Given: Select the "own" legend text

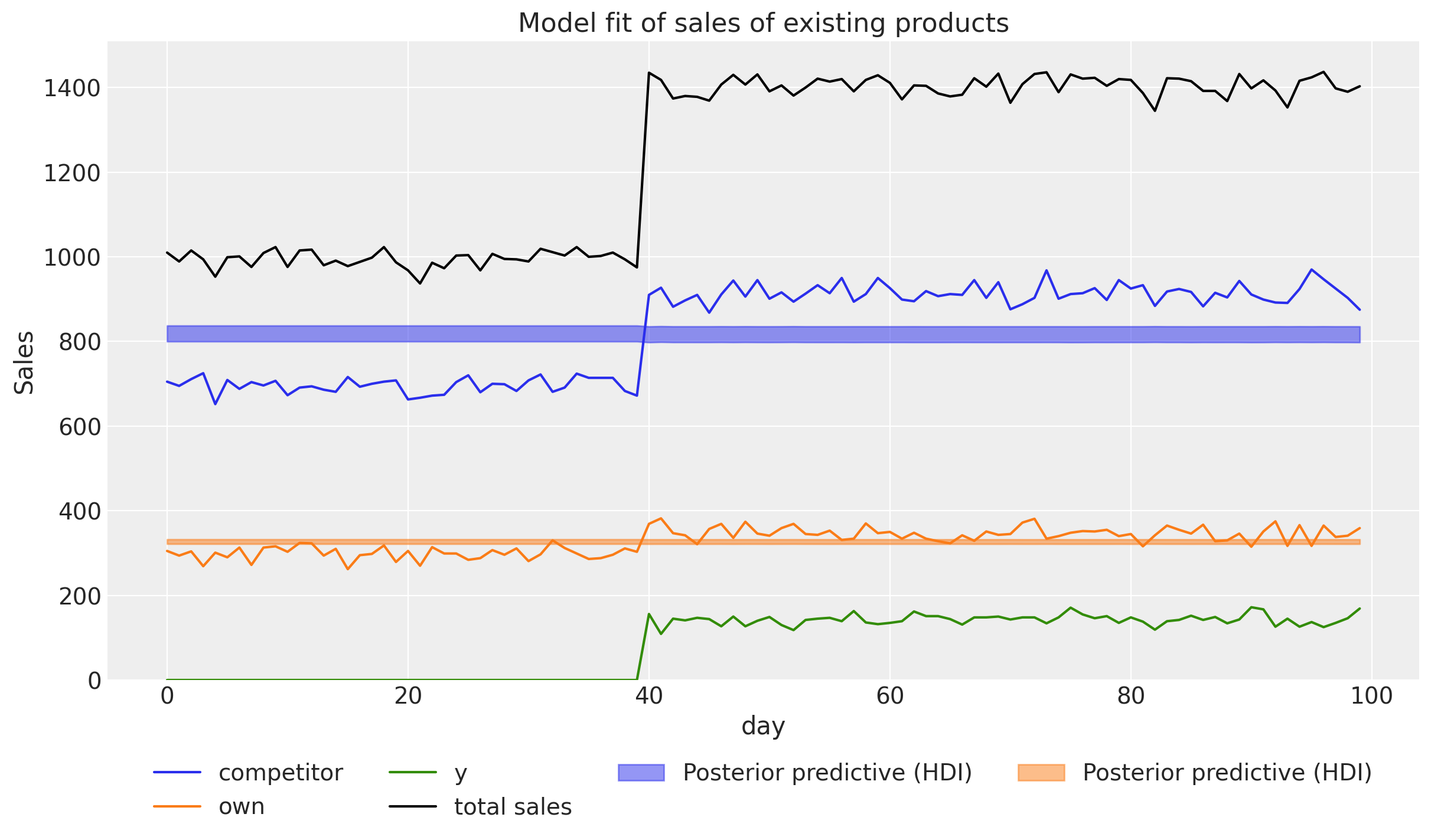Looking at the screenshot, I should (242, 806).
